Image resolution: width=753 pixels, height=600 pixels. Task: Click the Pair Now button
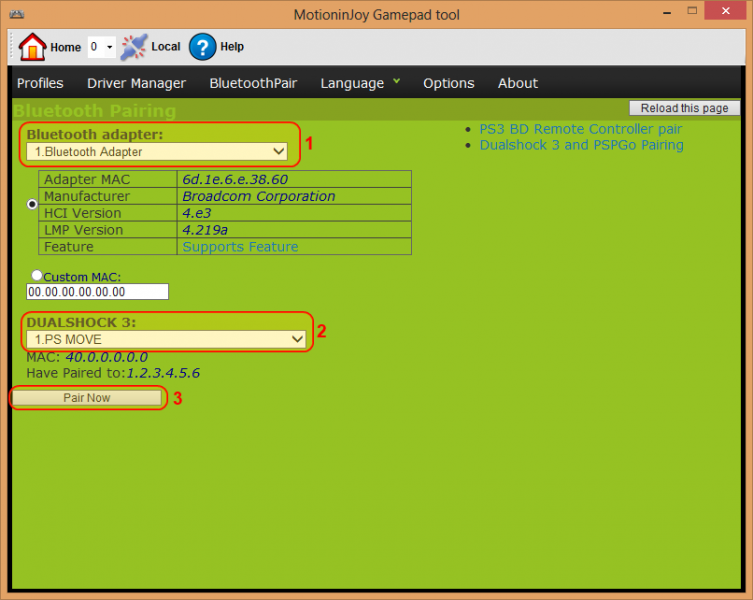pos(87,398)
